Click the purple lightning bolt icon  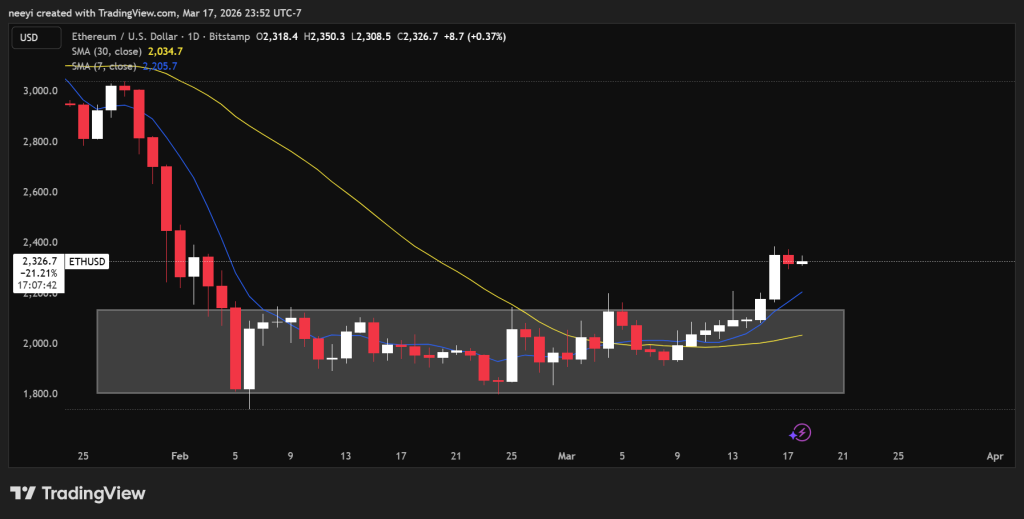[x=800, y=432]
